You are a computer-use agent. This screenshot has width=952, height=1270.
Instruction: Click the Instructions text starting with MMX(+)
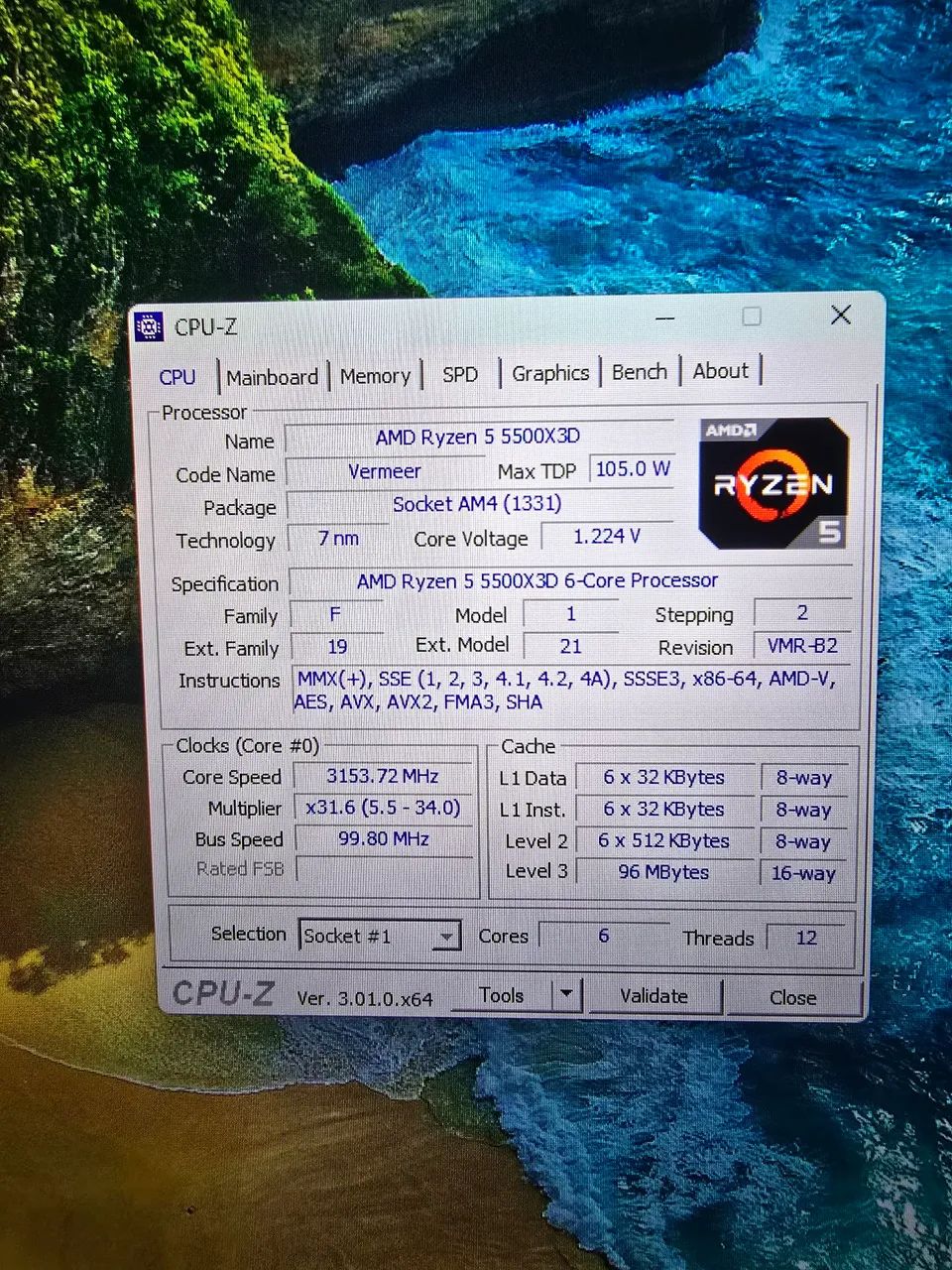pyautogui.click(x=566, y=691)
